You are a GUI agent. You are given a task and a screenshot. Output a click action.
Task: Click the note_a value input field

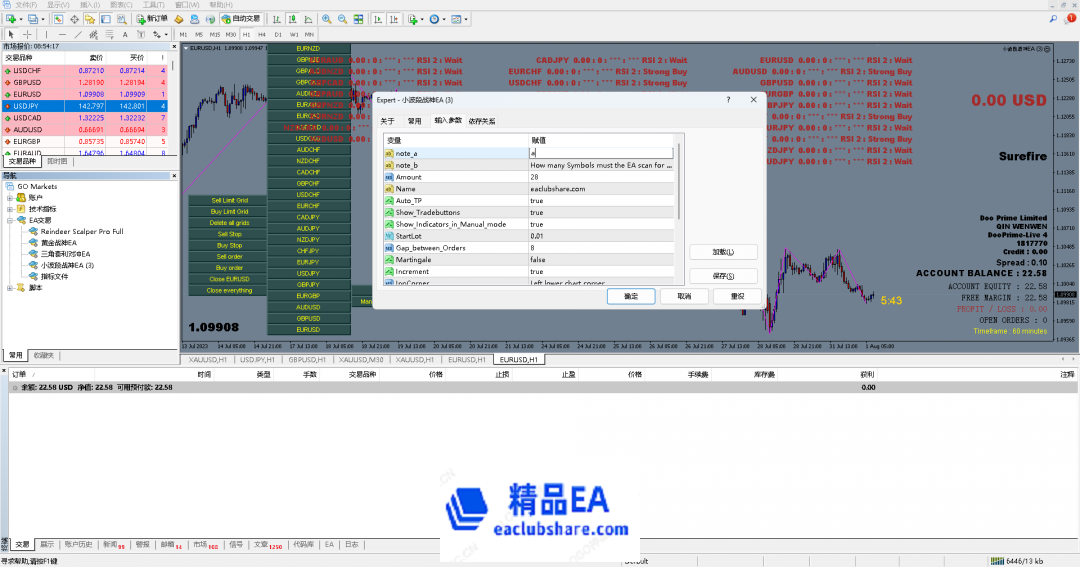pos(600,153)
